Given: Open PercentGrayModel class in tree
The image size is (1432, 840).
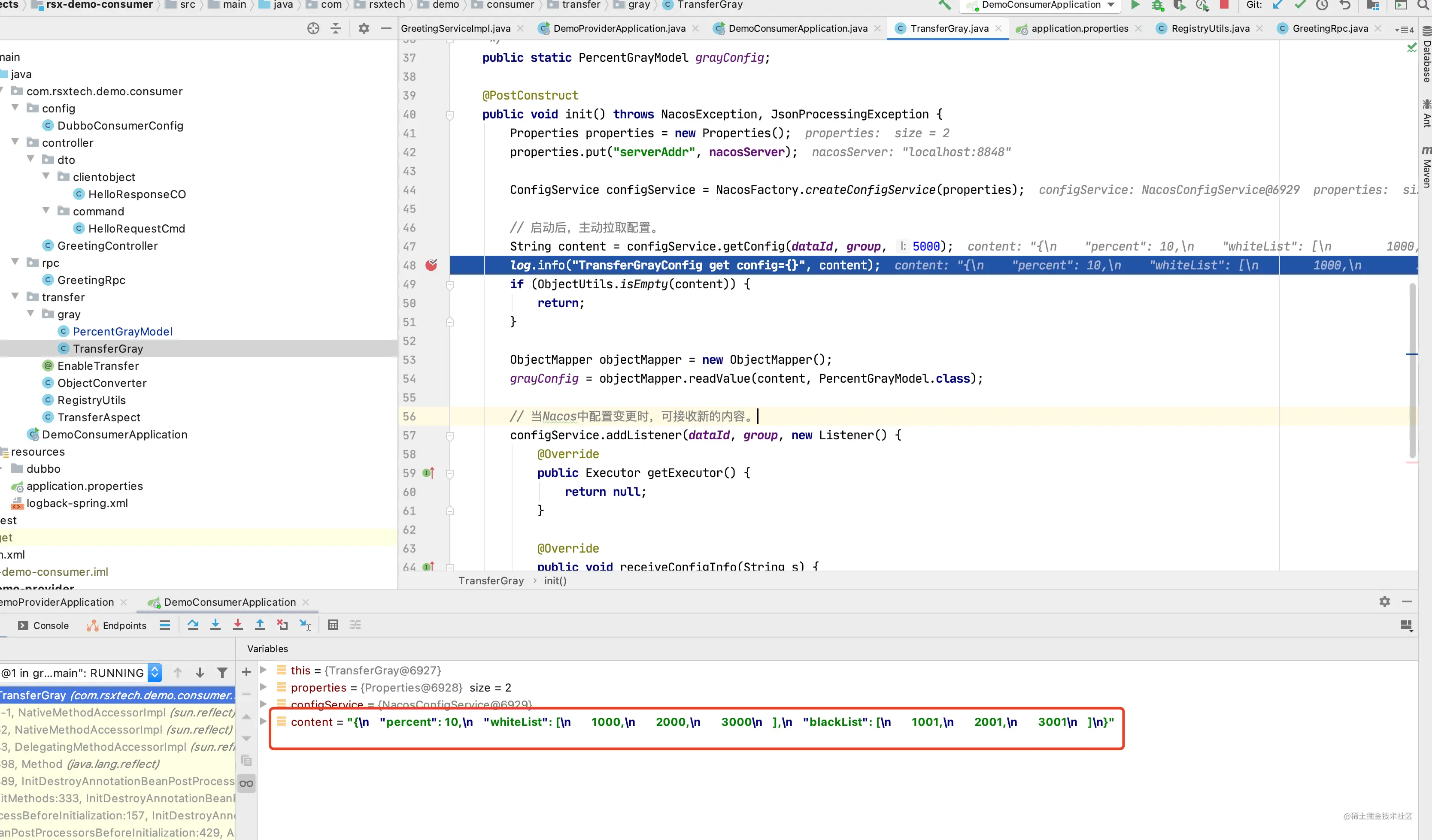Looking at the screenshot, I should [123, 331].
